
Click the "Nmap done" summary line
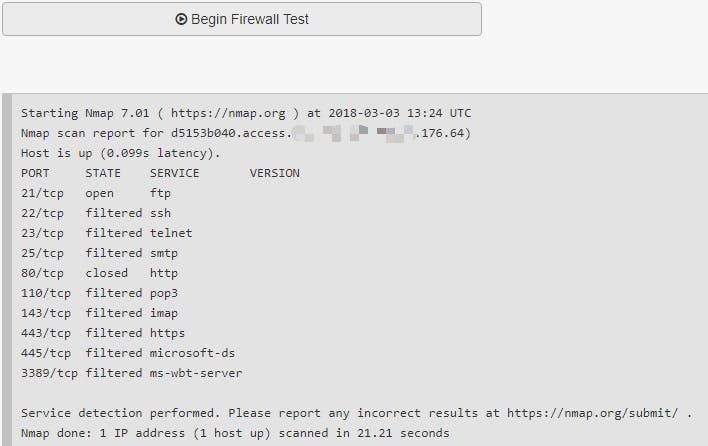[235, 433]
